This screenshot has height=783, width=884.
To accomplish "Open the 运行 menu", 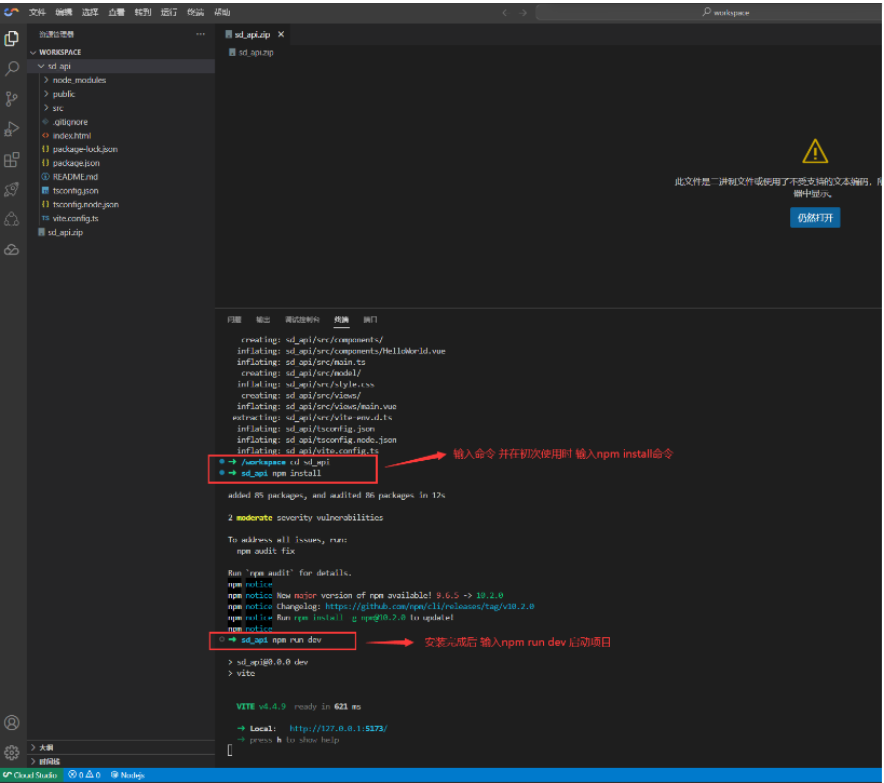I will (169, 12).
